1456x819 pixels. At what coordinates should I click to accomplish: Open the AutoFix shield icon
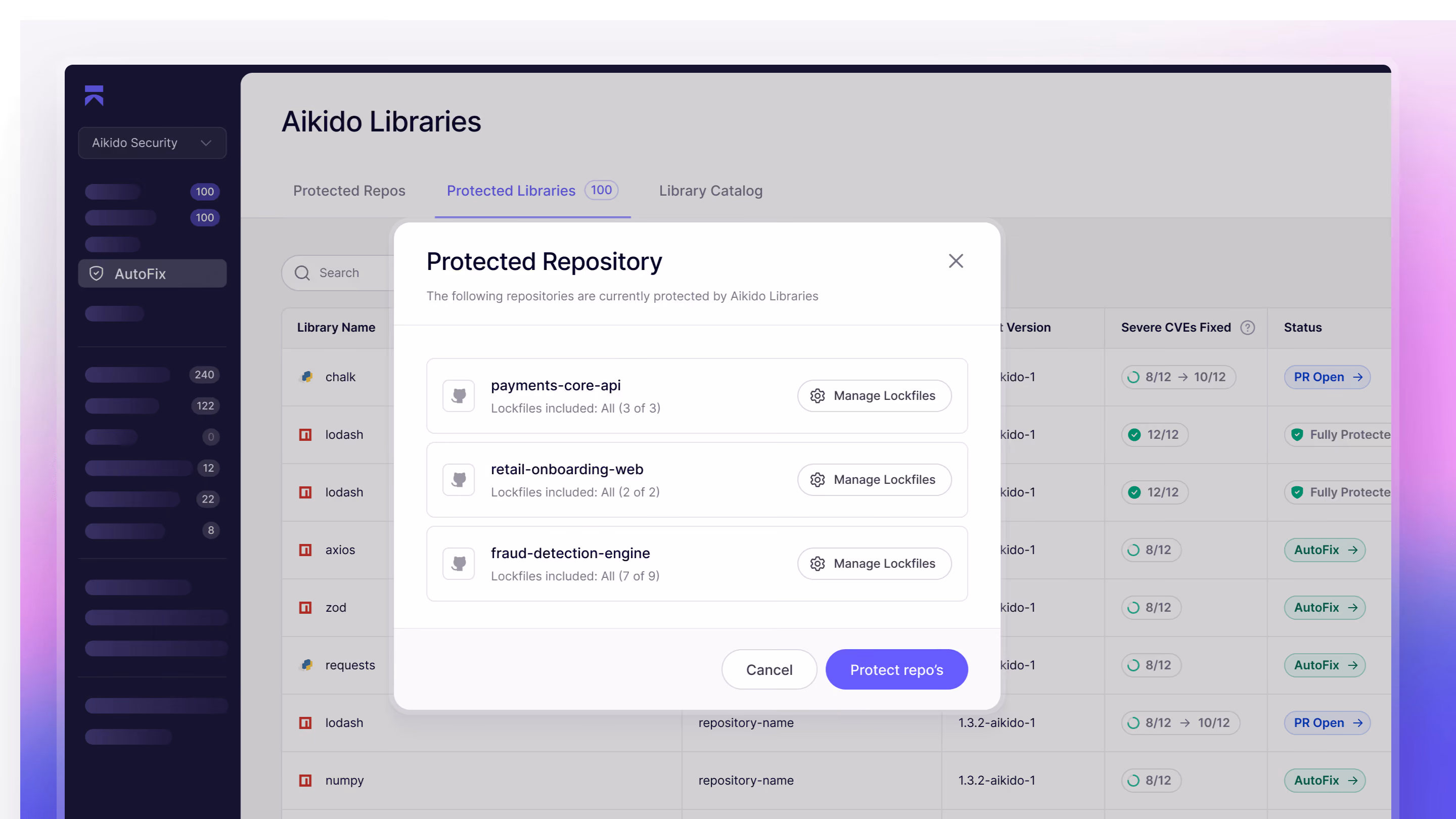pos(97,274)
